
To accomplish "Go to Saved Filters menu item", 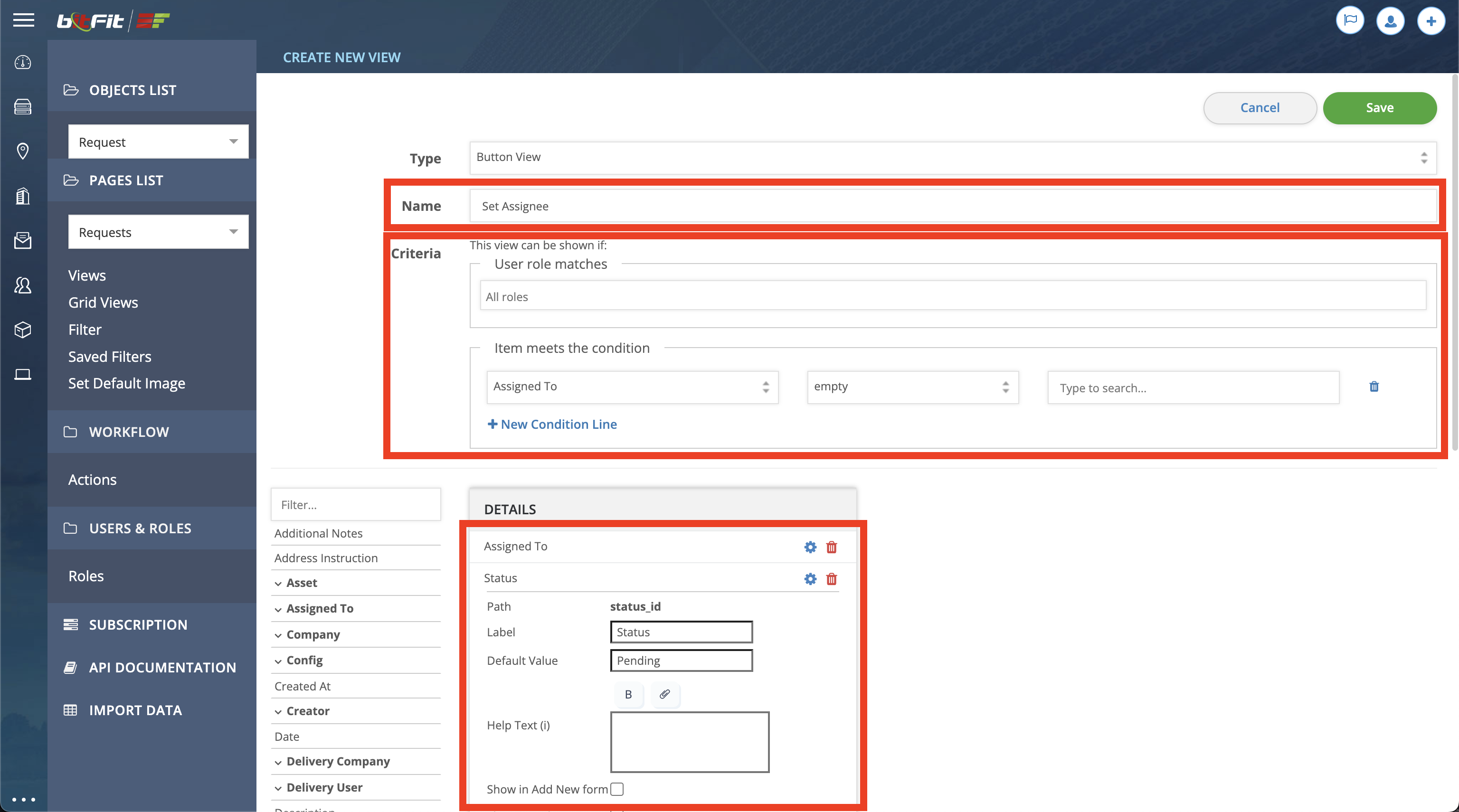I will pos(110,356).
